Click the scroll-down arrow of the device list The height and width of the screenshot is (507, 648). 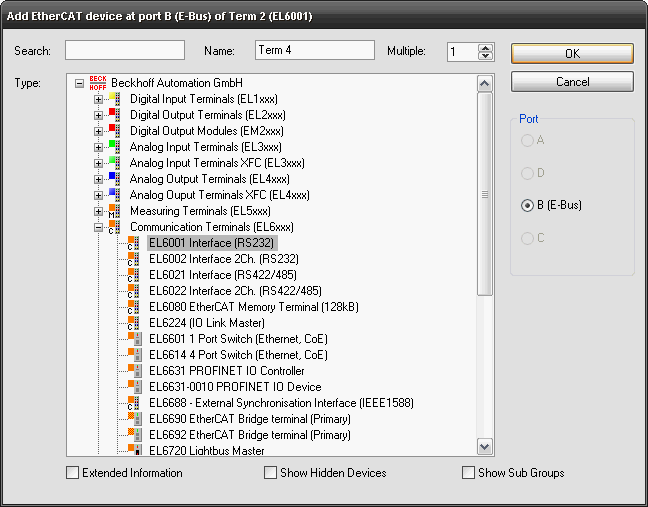coord(485,447)
